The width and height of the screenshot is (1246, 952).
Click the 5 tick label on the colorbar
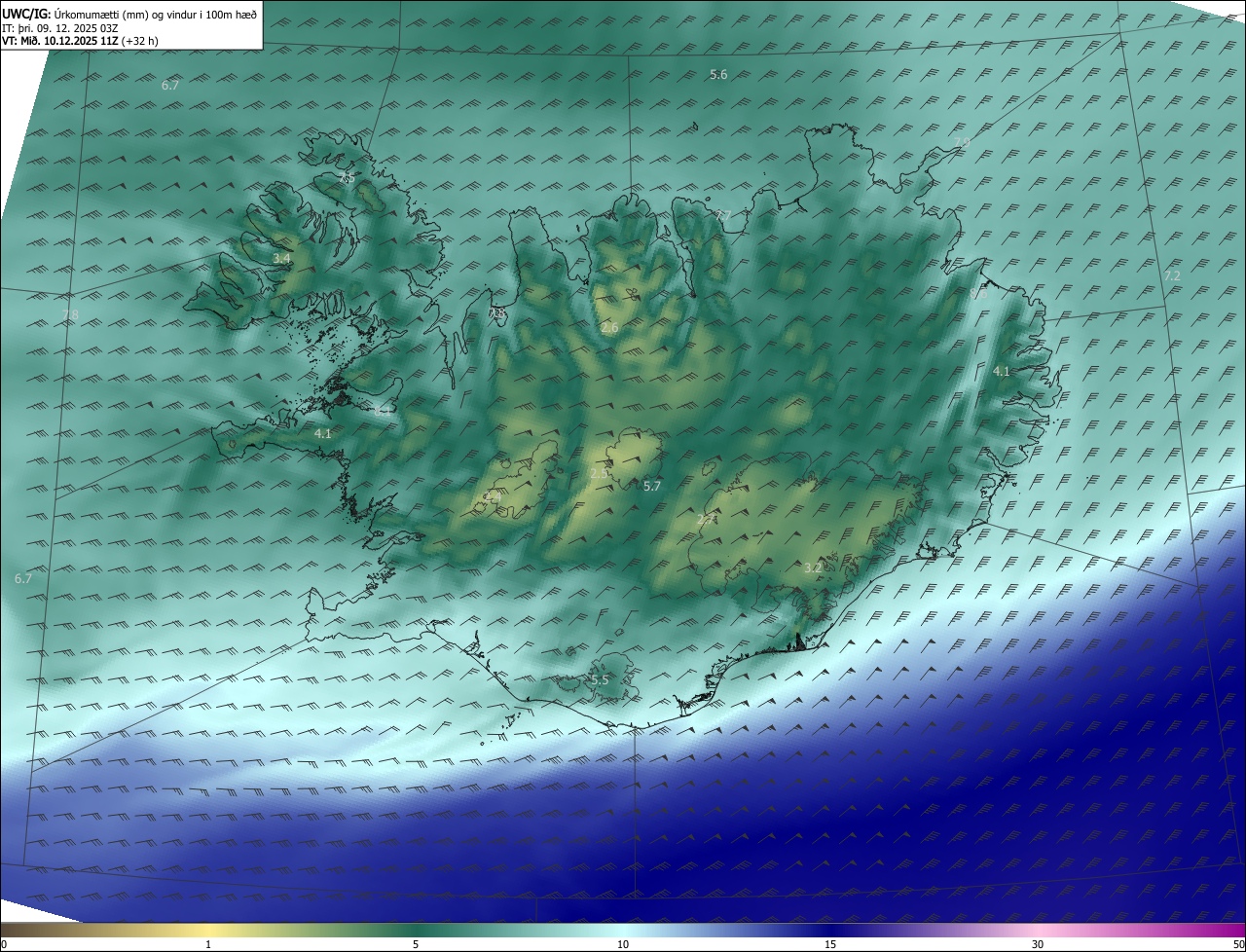(416, 944)
